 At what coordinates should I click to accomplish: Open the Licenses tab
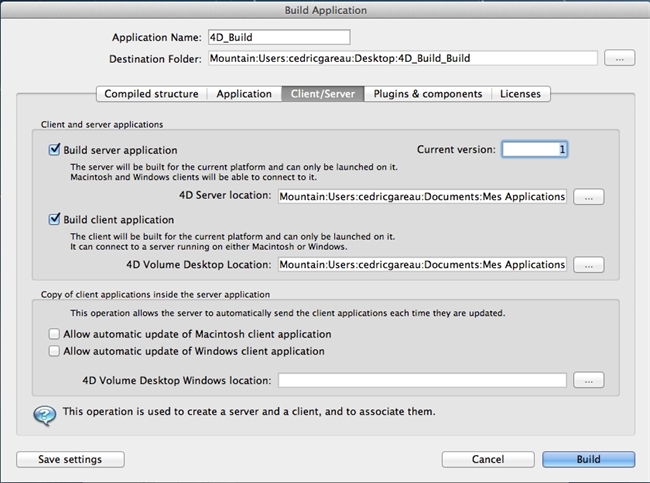click(520, 94)
